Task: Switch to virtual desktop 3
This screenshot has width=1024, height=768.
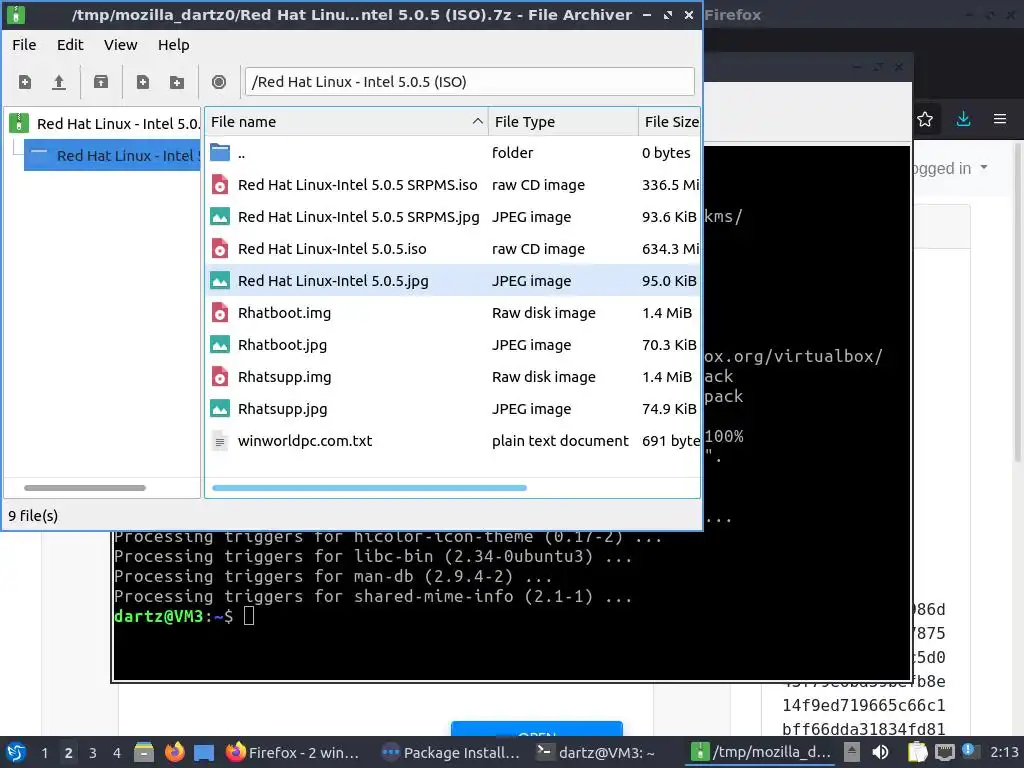Action: coord(93,753)
